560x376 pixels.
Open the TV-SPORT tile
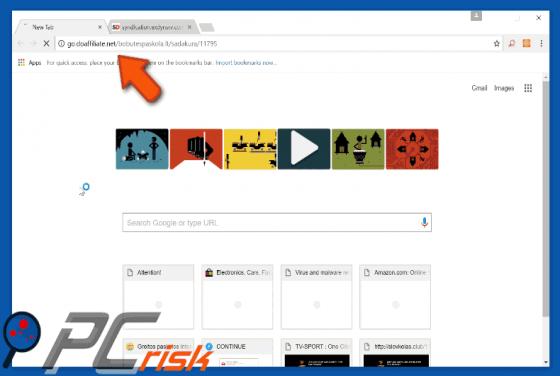pos(316,352)
